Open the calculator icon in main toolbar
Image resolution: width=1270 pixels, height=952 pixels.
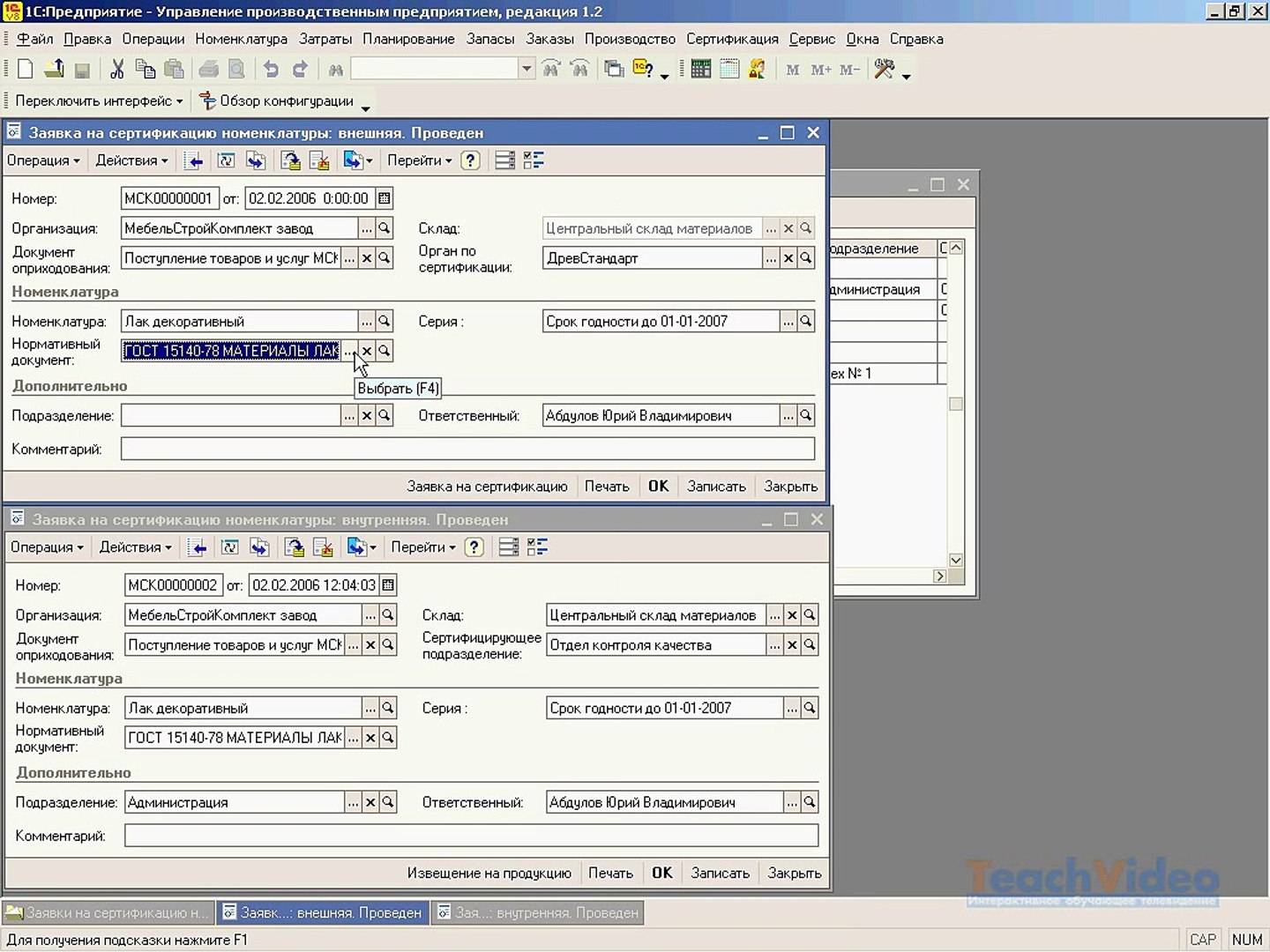(701, 69)
